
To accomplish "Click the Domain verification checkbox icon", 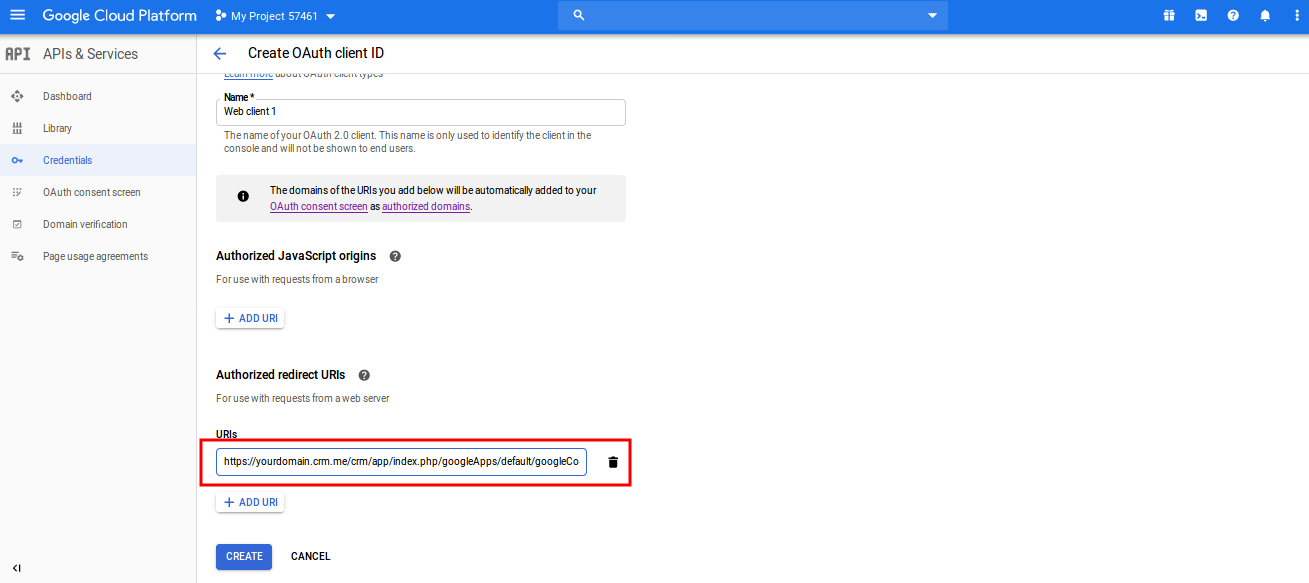I will pos(17,224).
